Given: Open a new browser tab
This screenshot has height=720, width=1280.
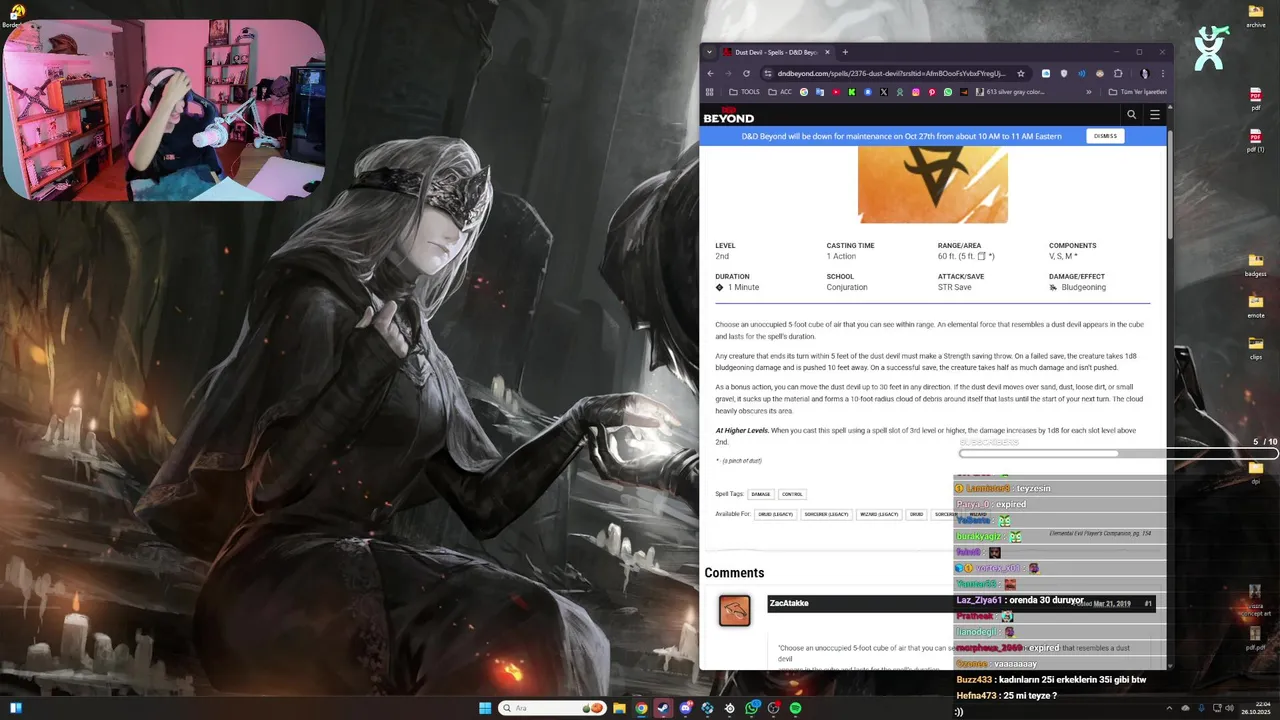Looking at the screenshot, I should point(845,52).
